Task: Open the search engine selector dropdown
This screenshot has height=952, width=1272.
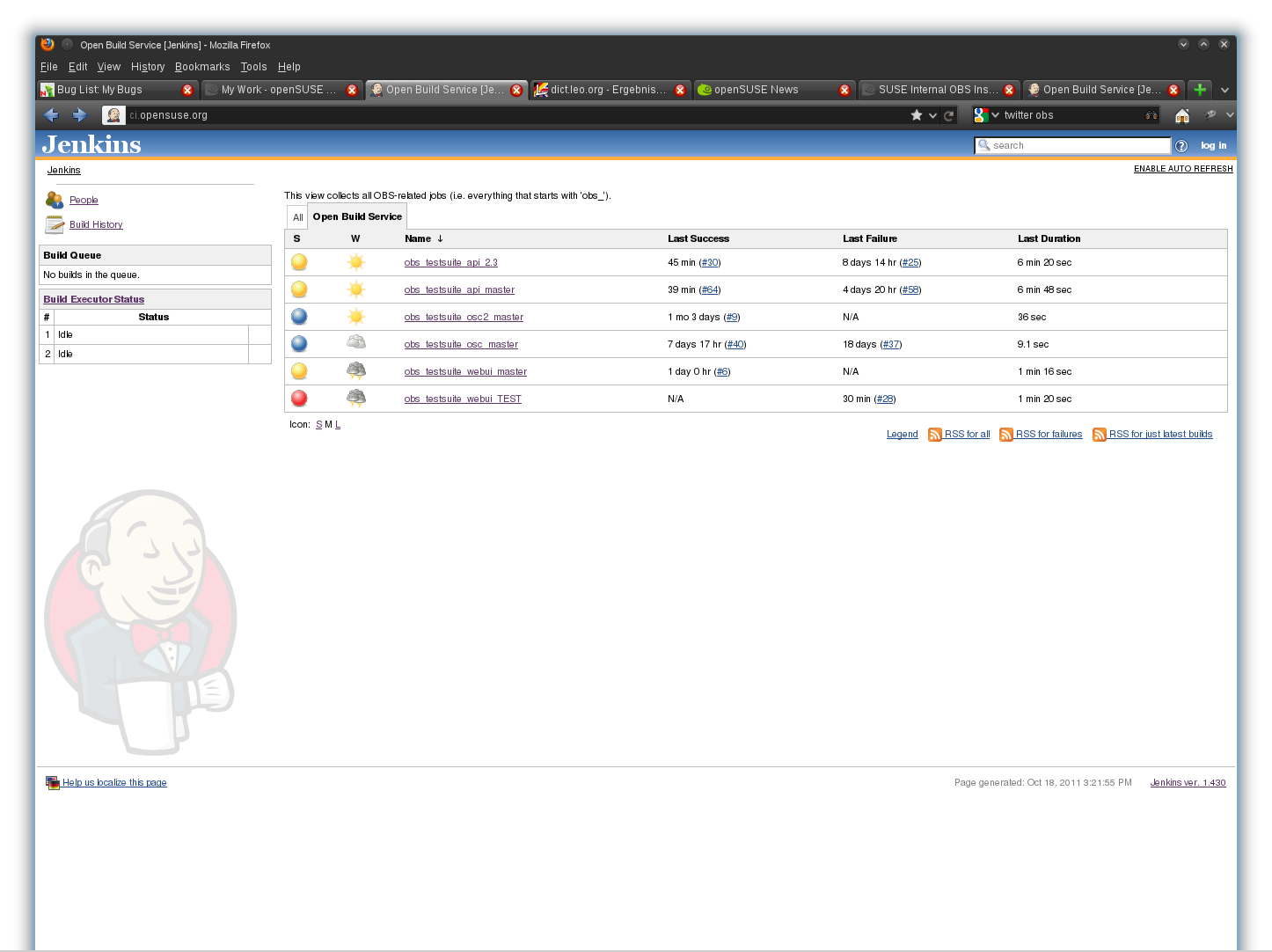Action: [986, 115]
